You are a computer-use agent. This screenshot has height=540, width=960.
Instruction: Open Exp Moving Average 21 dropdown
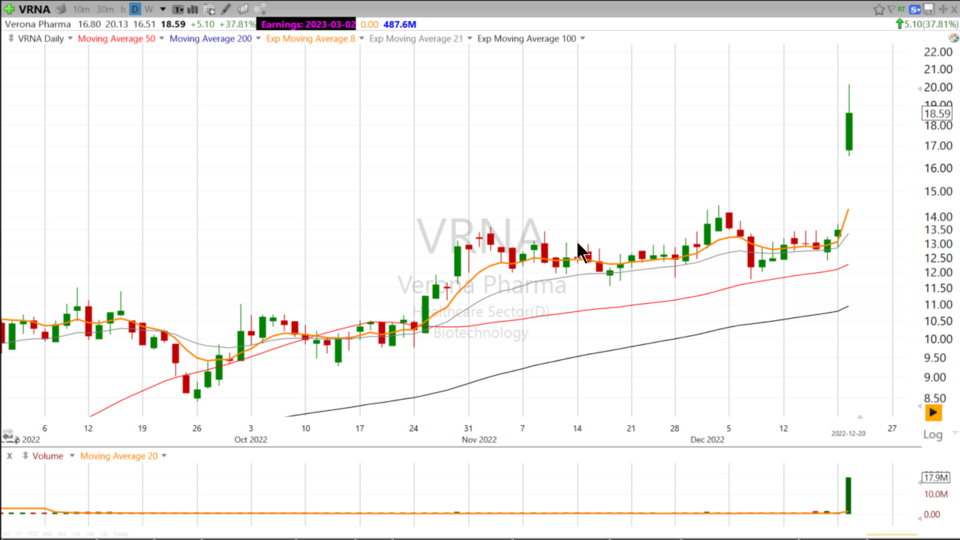(x=470, y=39)
